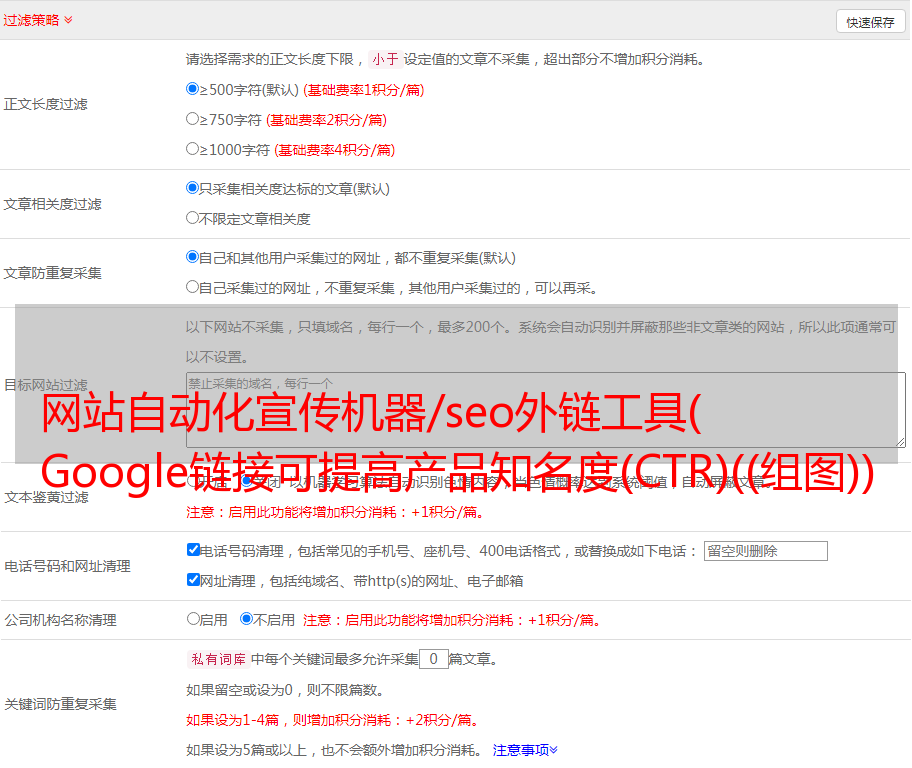Toggle the 网址清理 checkbox

tap(194, 580)
